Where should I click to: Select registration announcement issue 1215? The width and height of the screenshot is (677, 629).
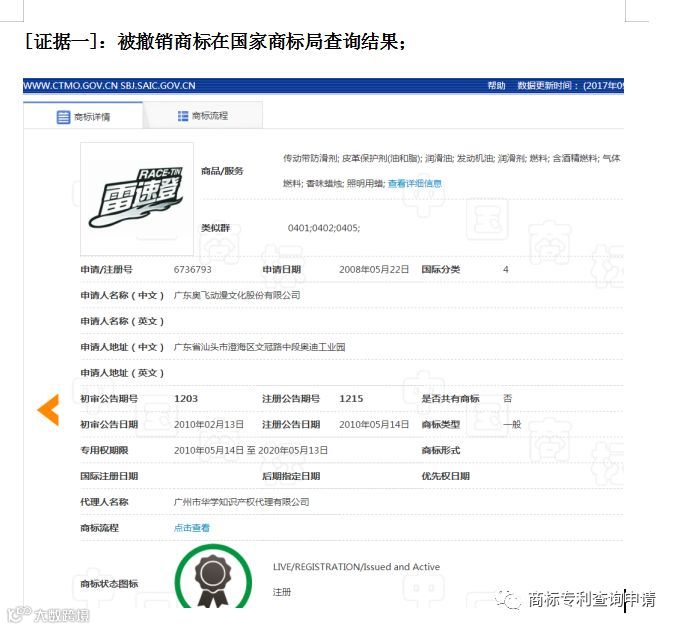[x=351, y=398]
